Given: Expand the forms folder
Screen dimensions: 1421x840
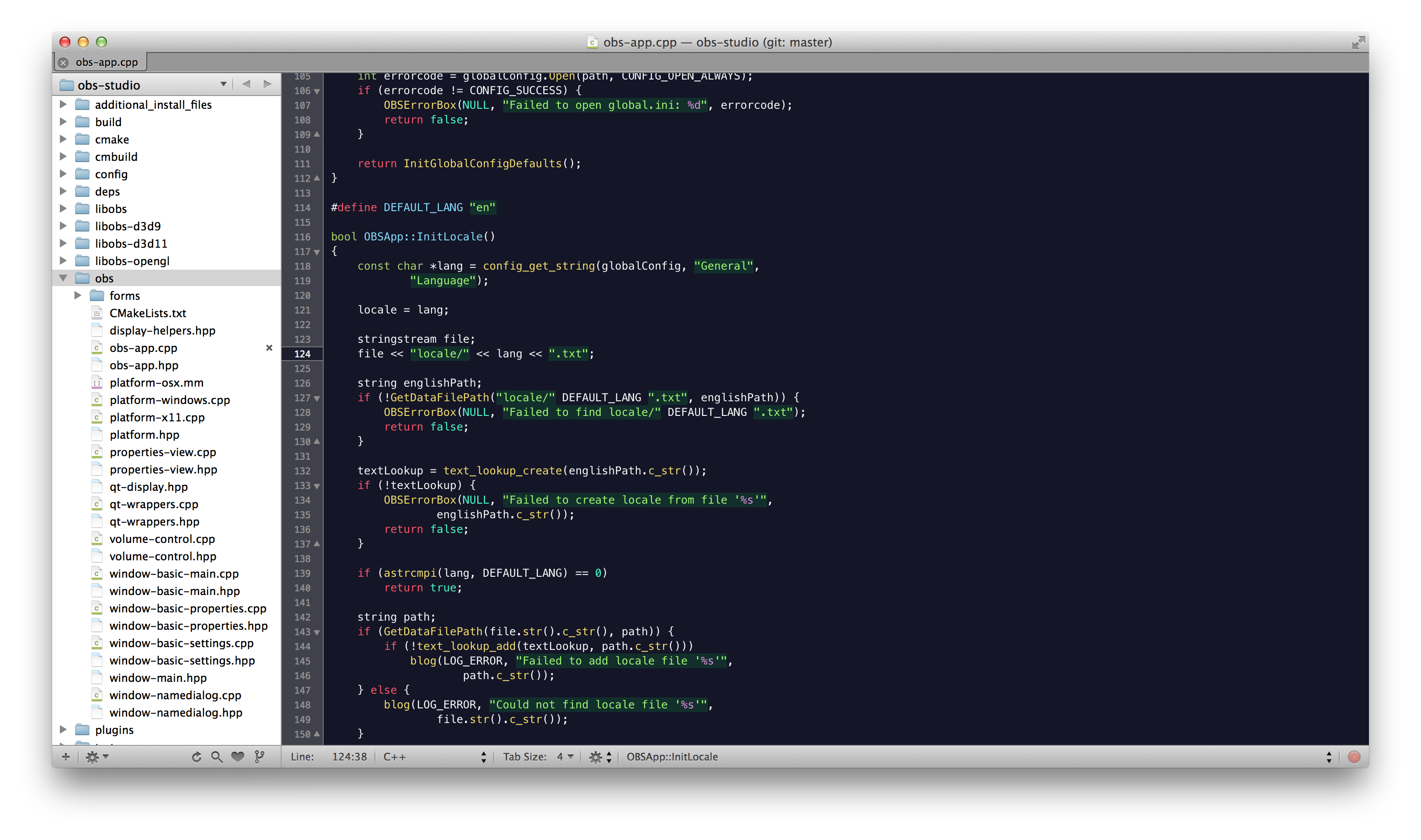Looking at the screenshot, I should (78, 296).
